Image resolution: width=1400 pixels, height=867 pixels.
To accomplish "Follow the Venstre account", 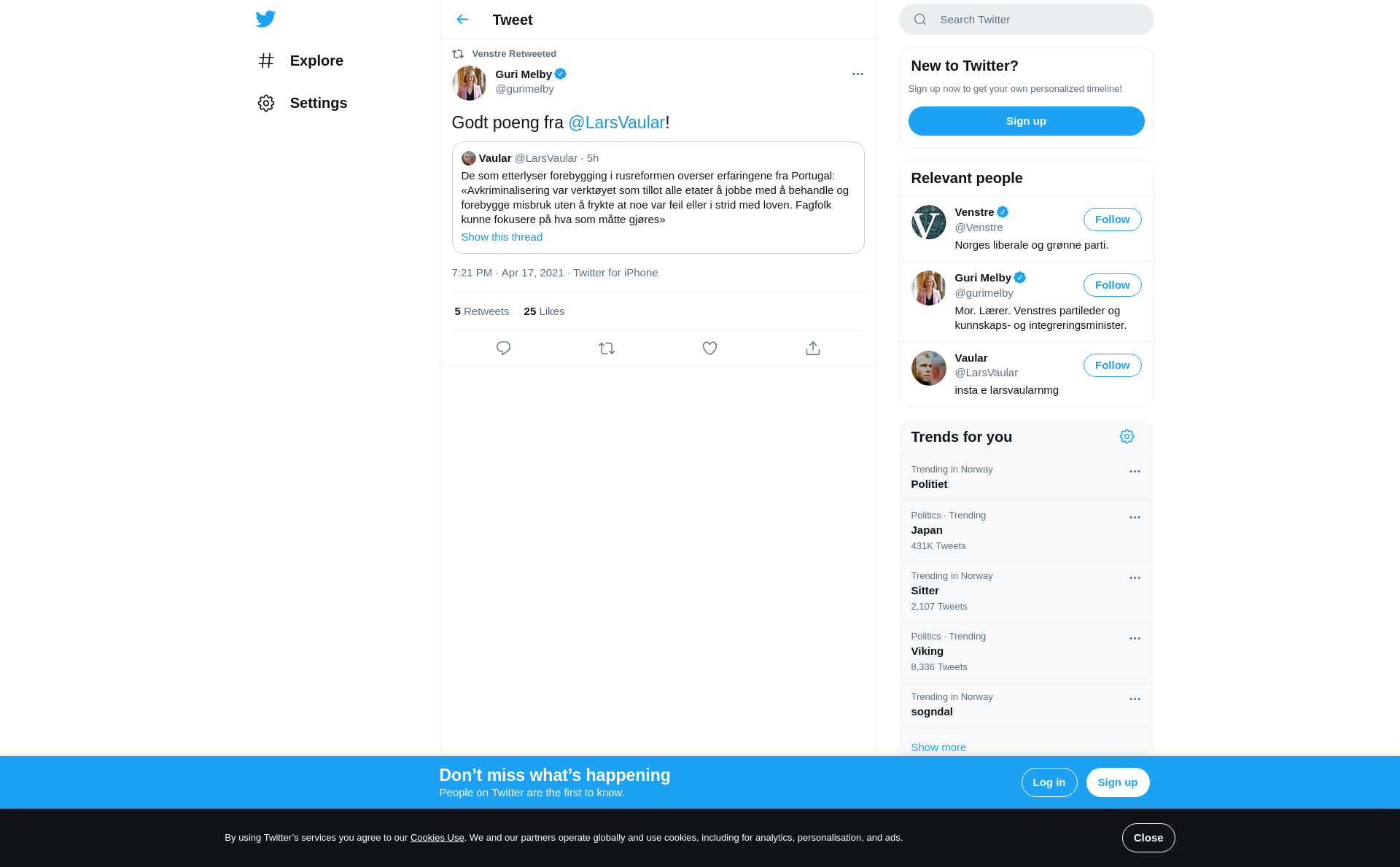I will point(1112,219).
